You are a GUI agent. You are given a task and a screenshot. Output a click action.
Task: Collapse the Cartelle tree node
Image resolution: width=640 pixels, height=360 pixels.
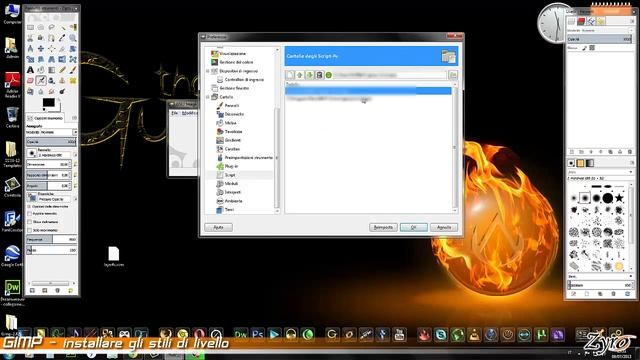207,97
